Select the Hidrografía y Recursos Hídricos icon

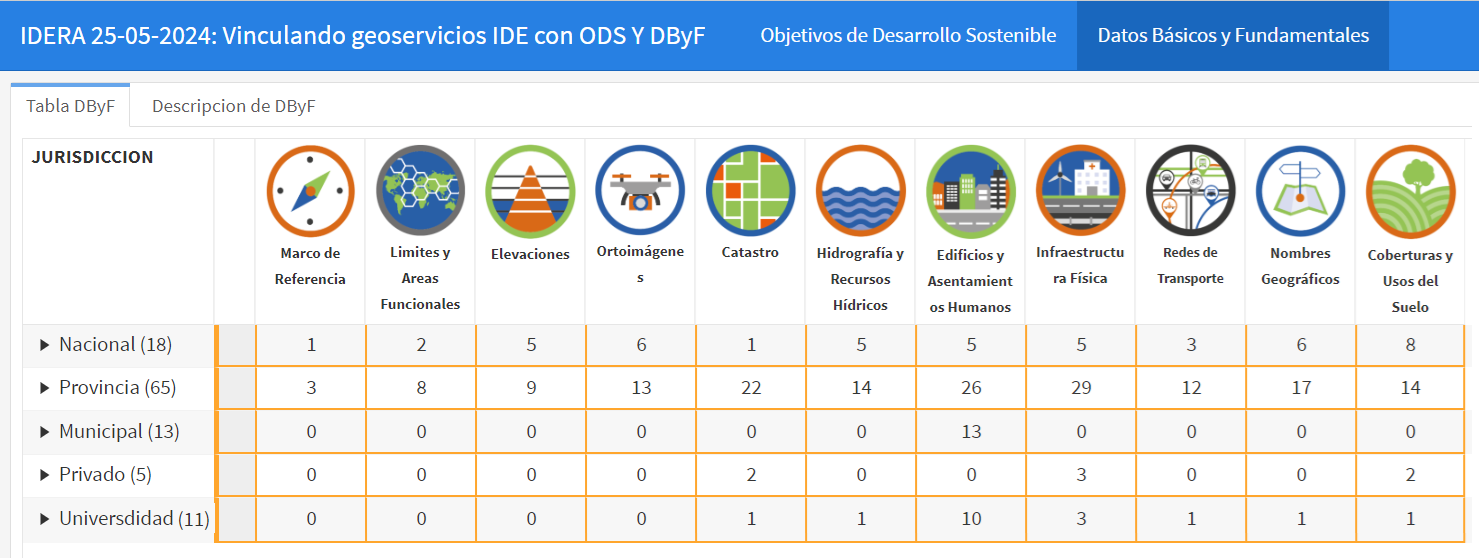point(860,191)
